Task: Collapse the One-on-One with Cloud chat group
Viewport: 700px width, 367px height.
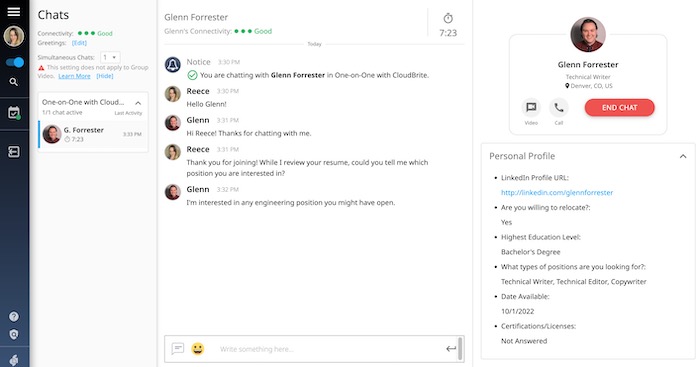Action: pyautogui.click(x=138, y=103)
